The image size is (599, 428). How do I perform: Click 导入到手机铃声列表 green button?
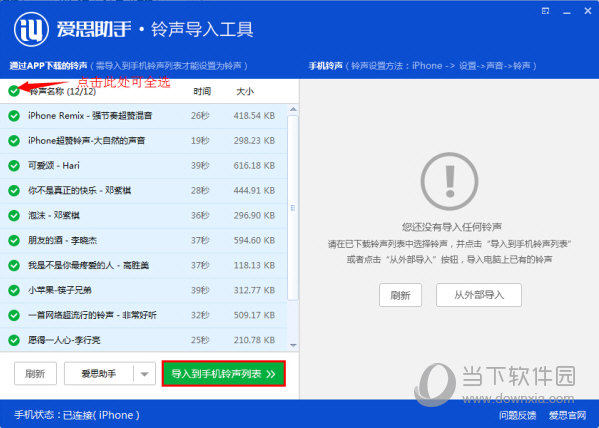(223, 374)
